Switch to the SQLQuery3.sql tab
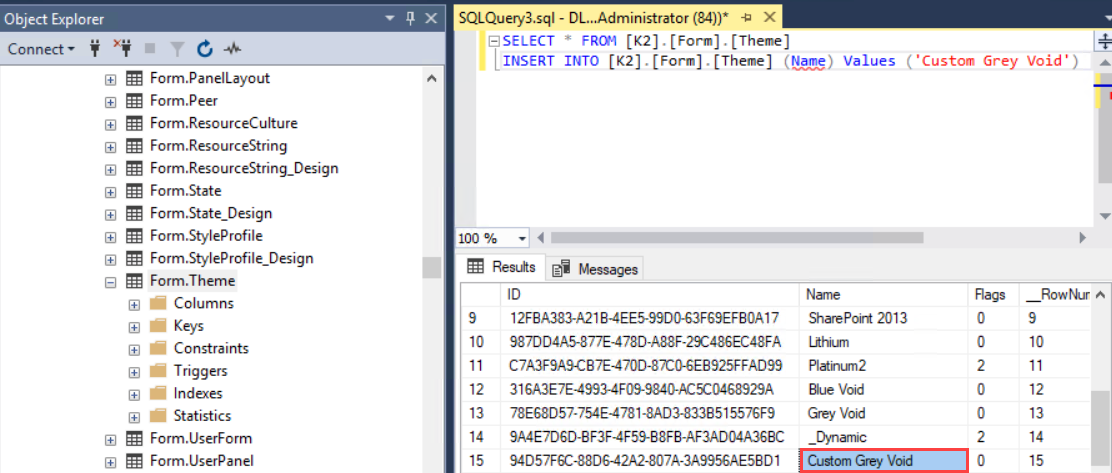1112x473 pixels. point(593,18)
